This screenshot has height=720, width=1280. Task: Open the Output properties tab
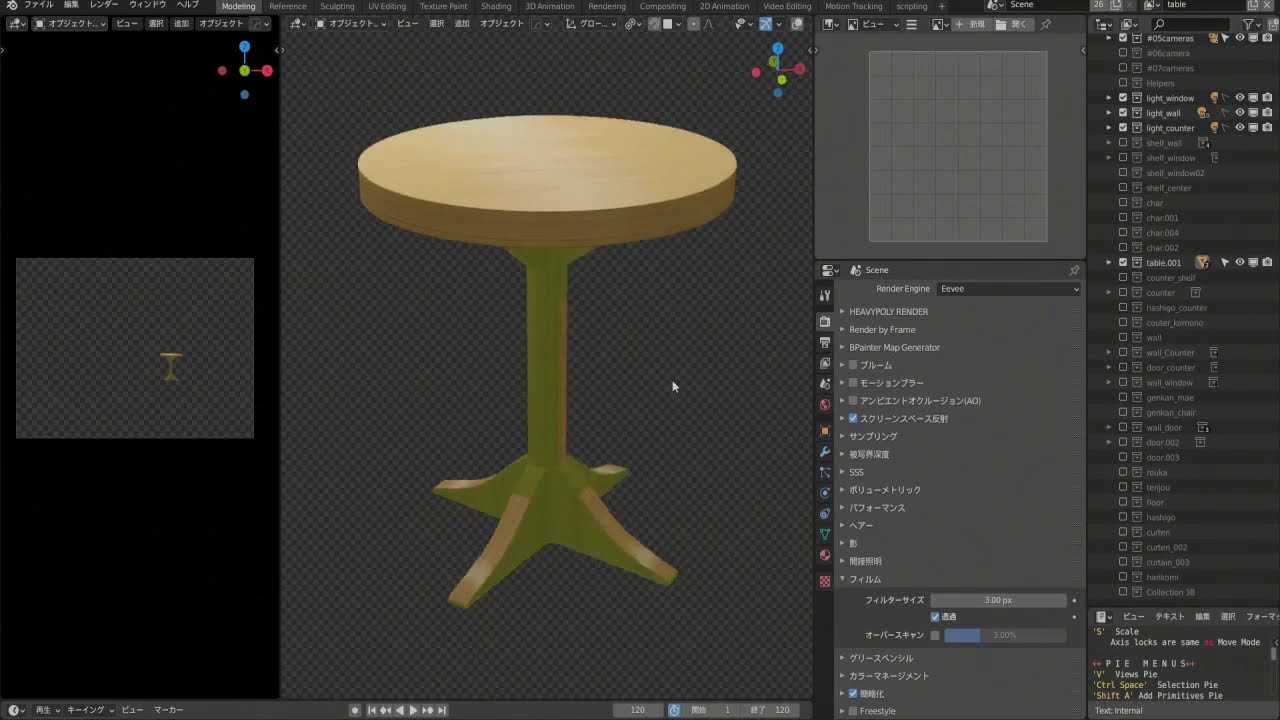pos(825,343)
